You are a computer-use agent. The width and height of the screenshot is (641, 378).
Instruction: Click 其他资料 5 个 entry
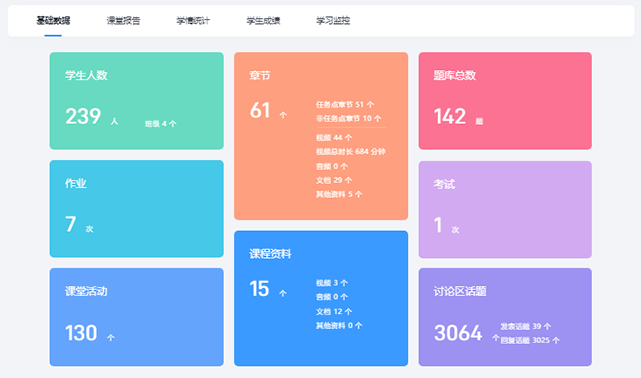[x=338, y=194]
